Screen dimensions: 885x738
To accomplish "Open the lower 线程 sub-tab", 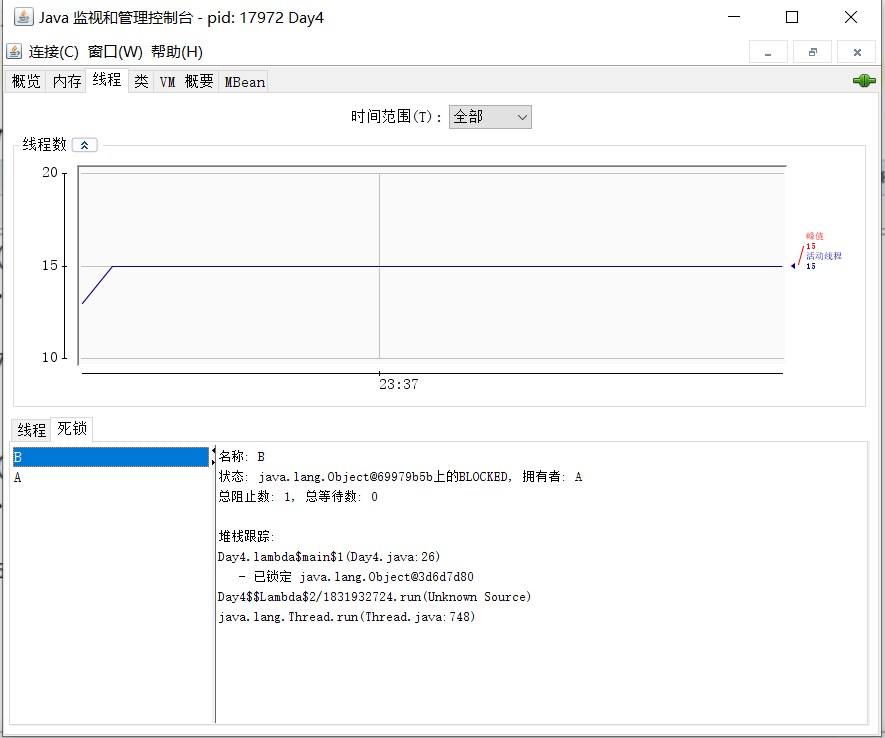I will (x=31, y=430).
